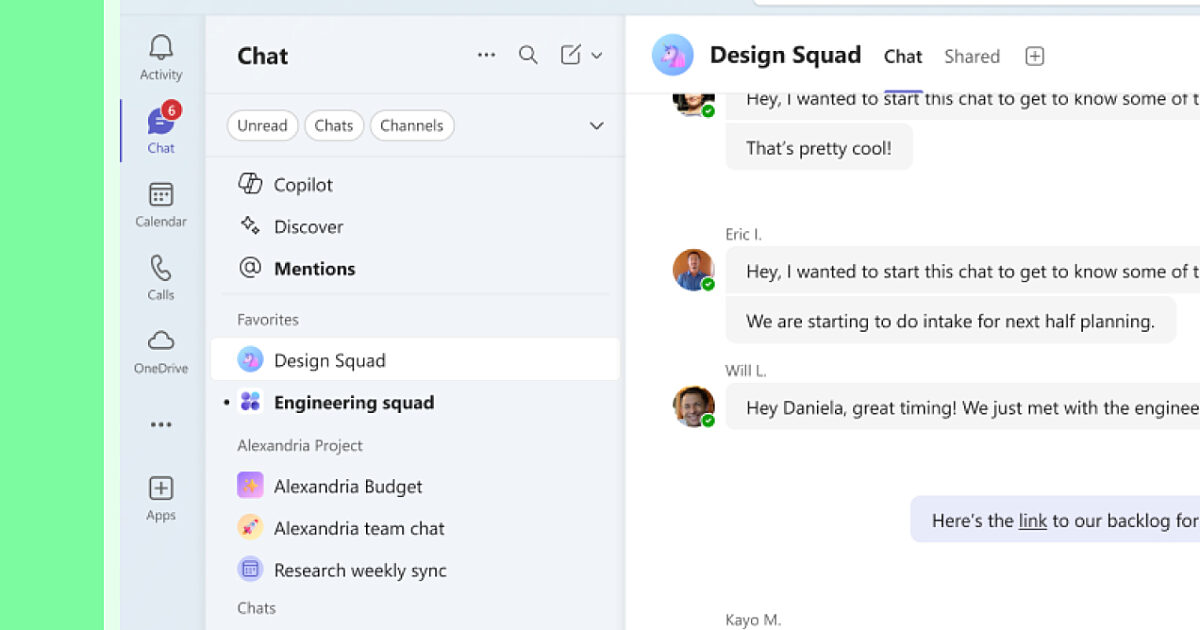Open the Calendar app icon
The image size is (1200, 630).
tap(161, 194)
